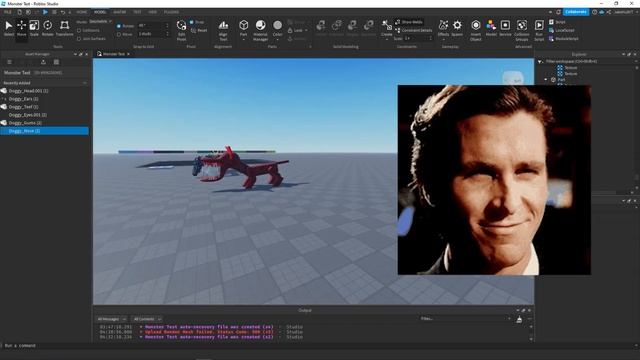
Task: Click the Collaborate button
Action: pyautogui.click(x=576, y=12)
